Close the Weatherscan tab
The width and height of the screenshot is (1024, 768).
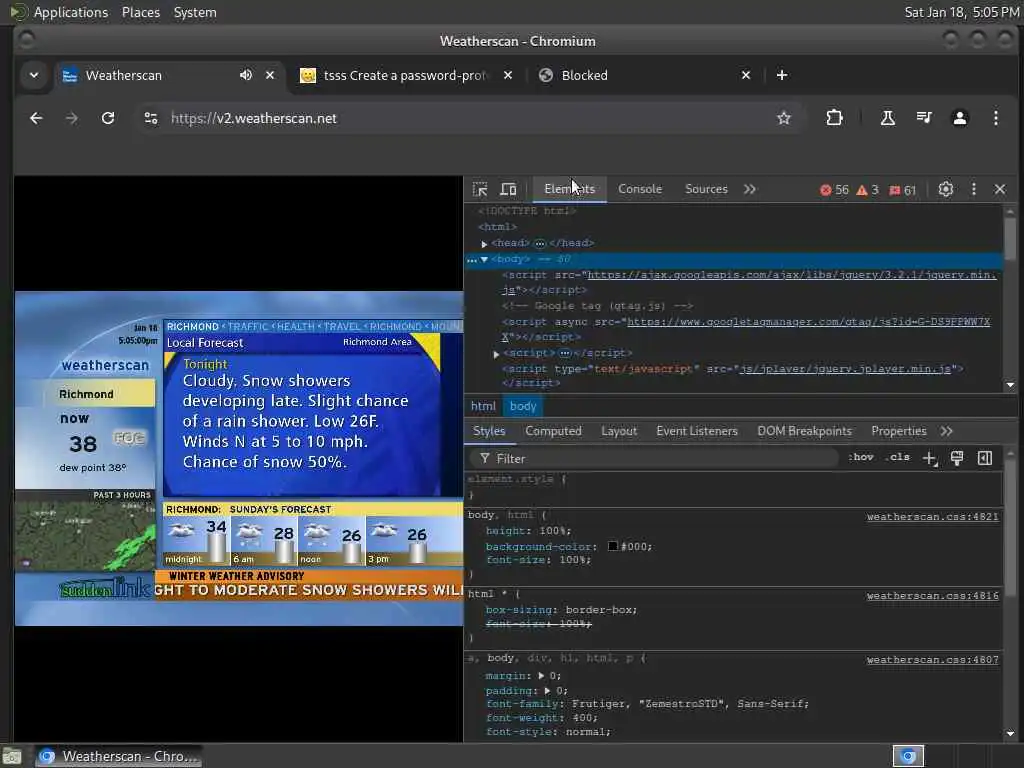click(x=270, y=75)
